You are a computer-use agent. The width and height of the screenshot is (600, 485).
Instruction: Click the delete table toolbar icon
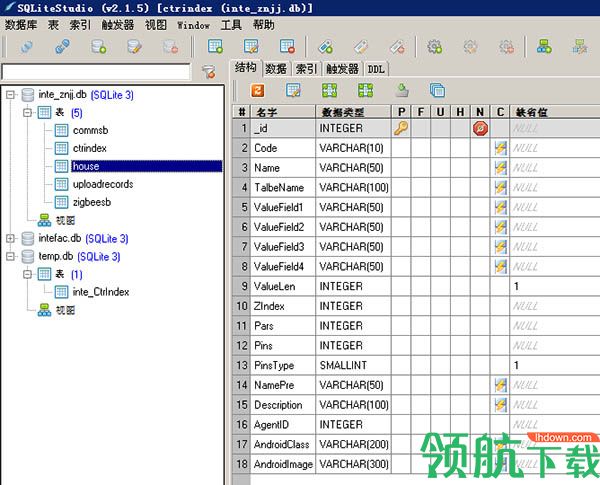[x=287, y=47]
